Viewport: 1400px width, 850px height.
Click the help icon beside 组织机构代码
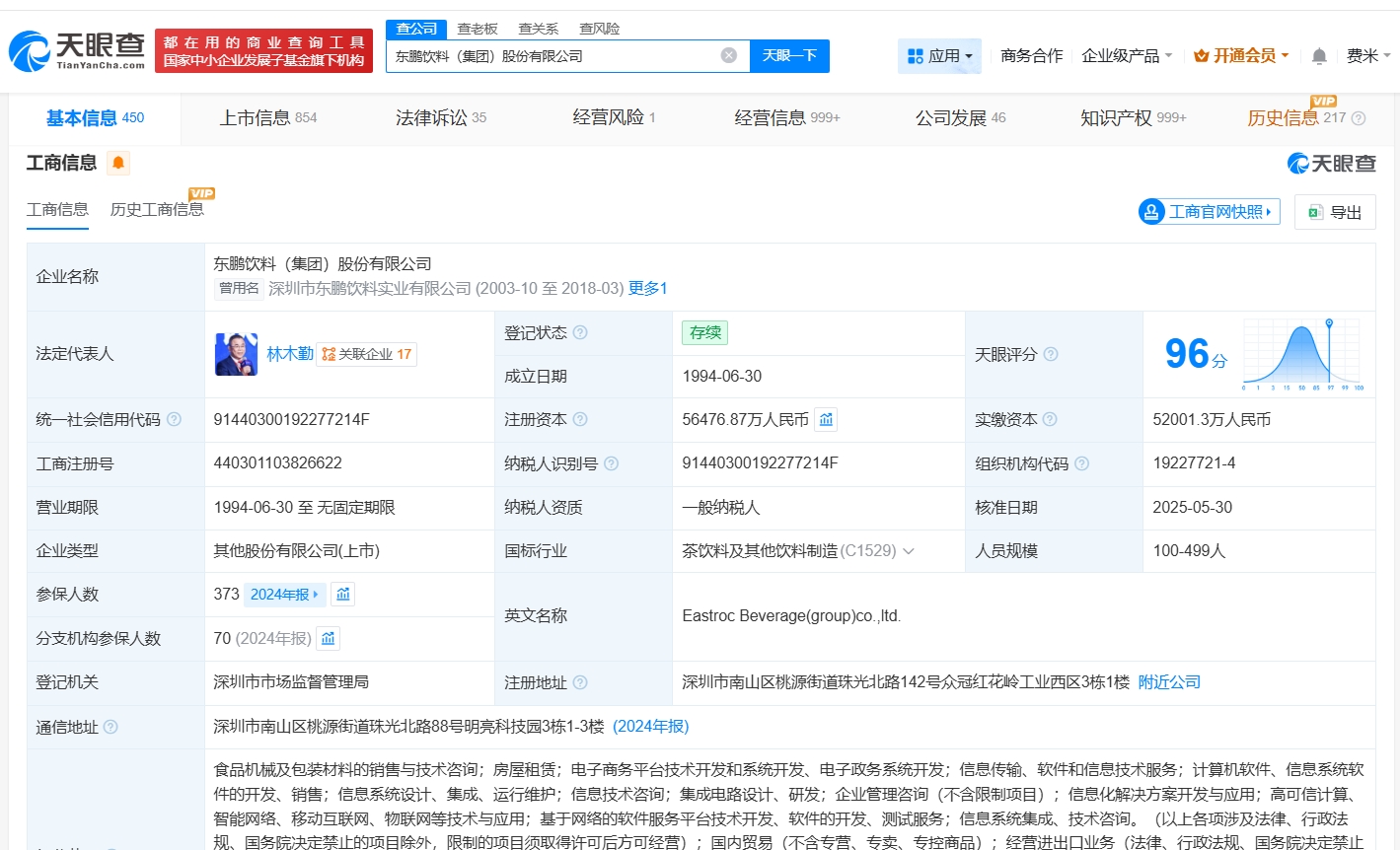click(1081, 463)
